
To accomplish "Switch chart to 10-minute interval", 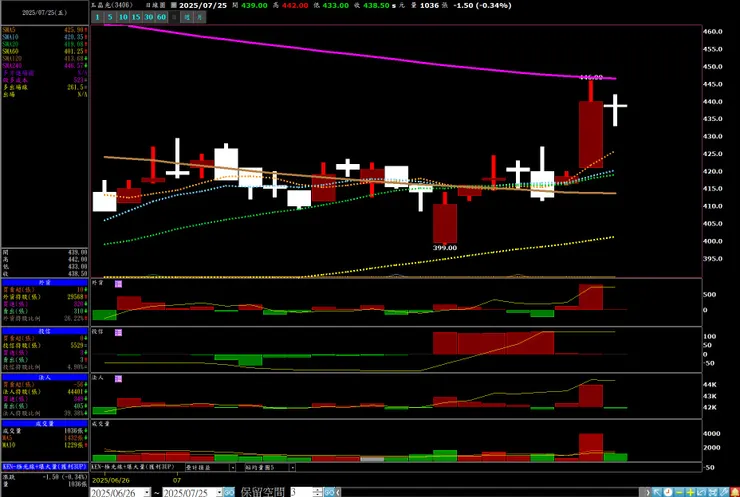I will click(123, 17).
